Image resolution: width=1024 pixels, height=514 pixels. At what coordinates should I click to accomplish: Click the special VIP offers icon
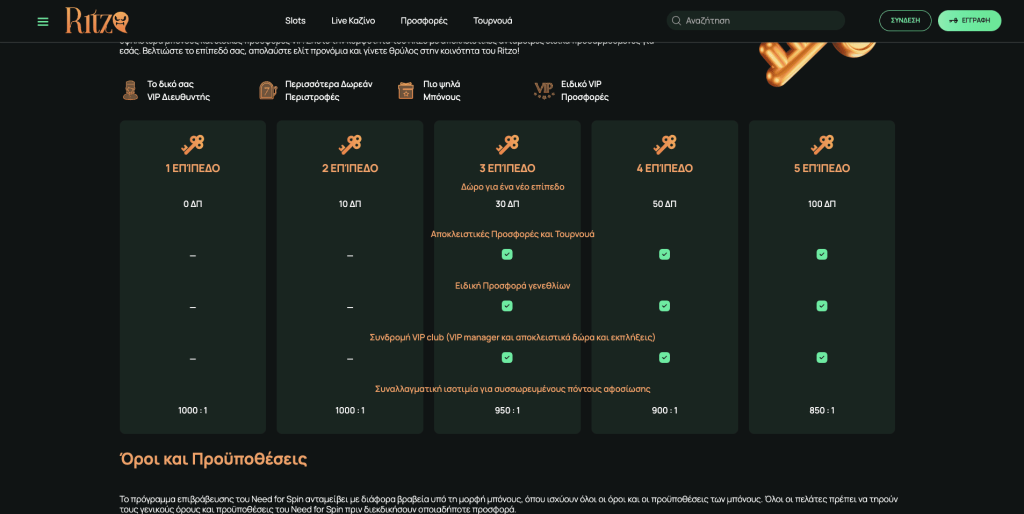click(x=544, y=91)
